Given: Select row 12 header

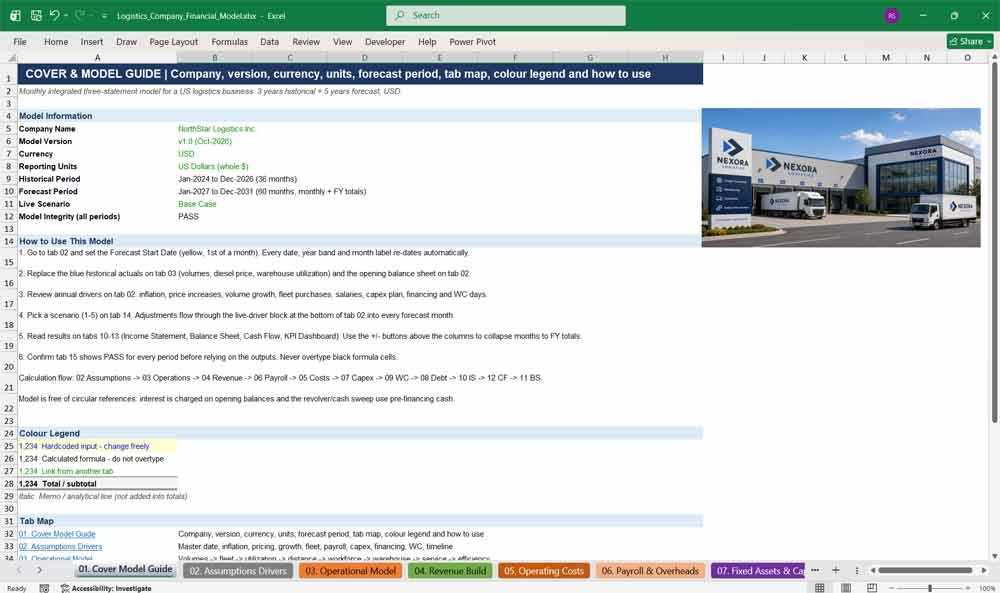Looking at the screenshot, I should point(9,216).
